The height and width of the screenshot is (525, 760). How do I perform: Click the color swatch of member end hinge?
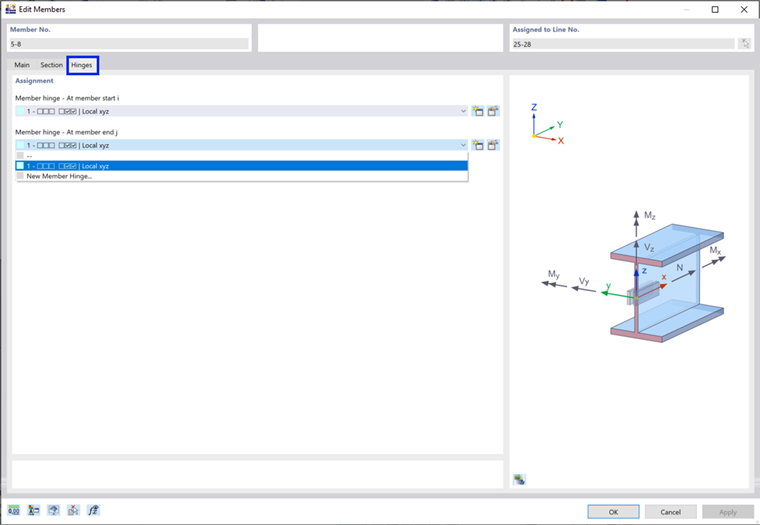coord(20,145)
